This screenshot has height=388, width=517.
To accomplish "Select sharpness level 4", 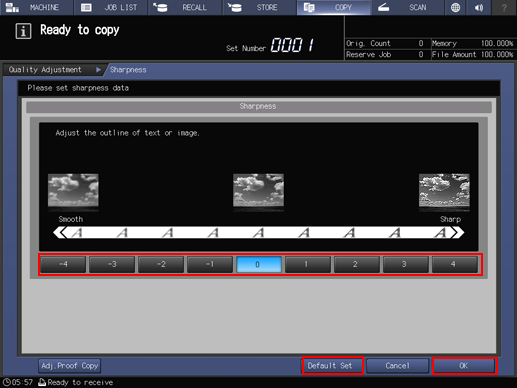I will click(454, 264).
